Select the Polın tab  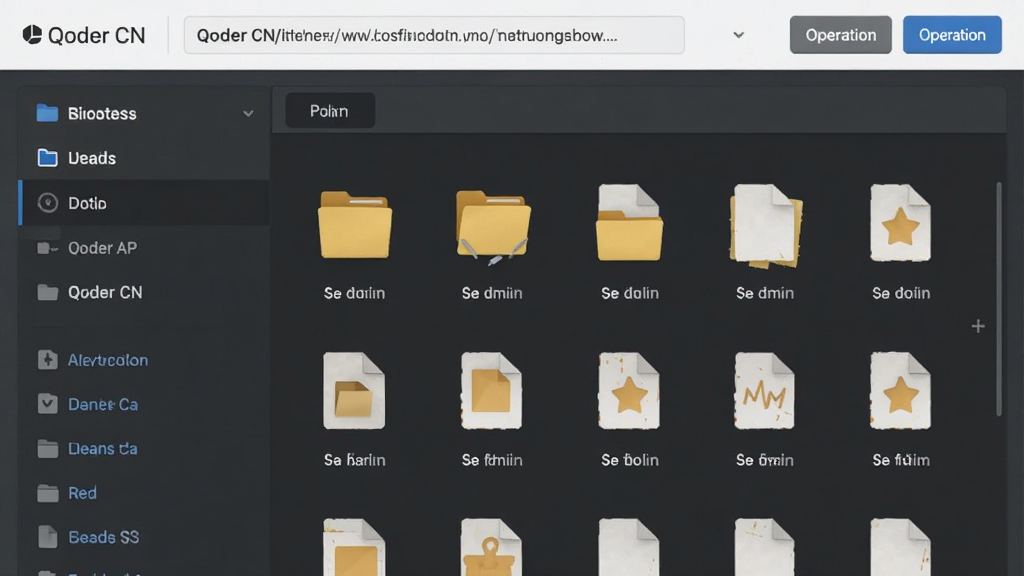(330, 111)
